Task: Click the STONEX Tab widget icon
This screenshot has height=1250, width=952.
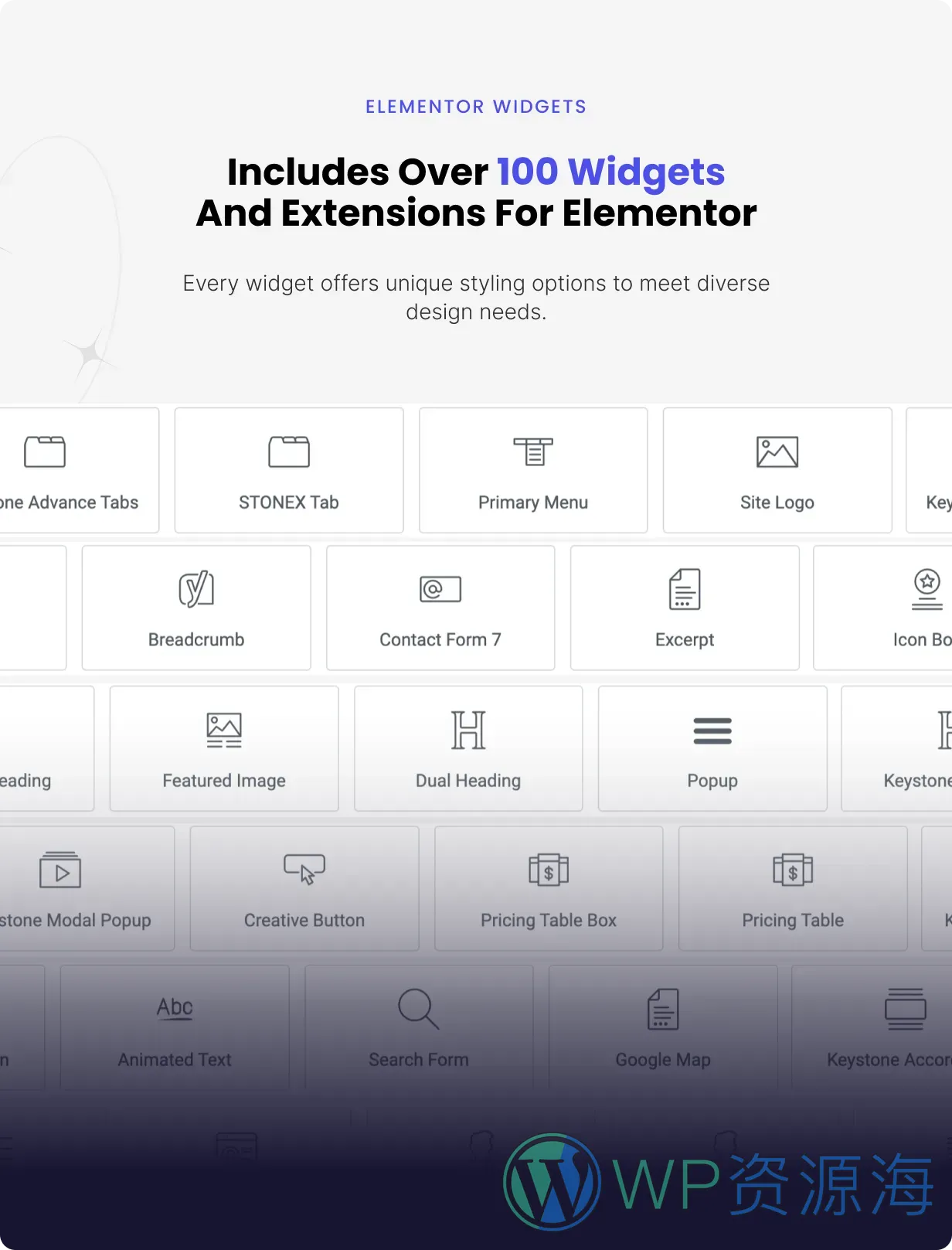Action: (x=289, y=452)
